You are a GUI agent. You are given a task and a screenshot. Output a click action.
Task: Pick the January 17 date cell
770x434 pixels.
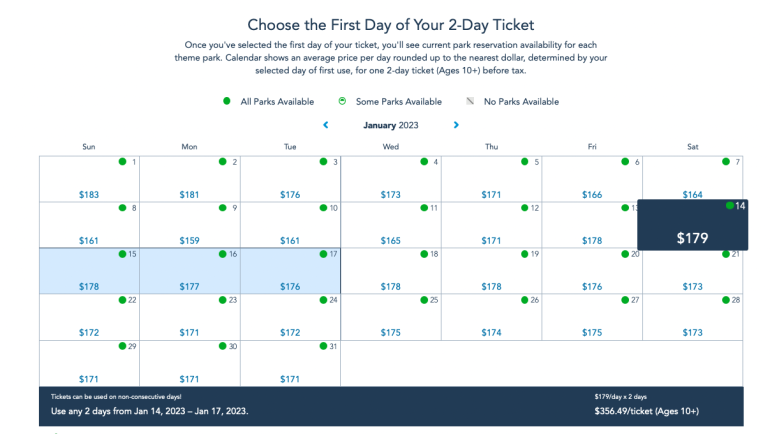click(290, 271)
